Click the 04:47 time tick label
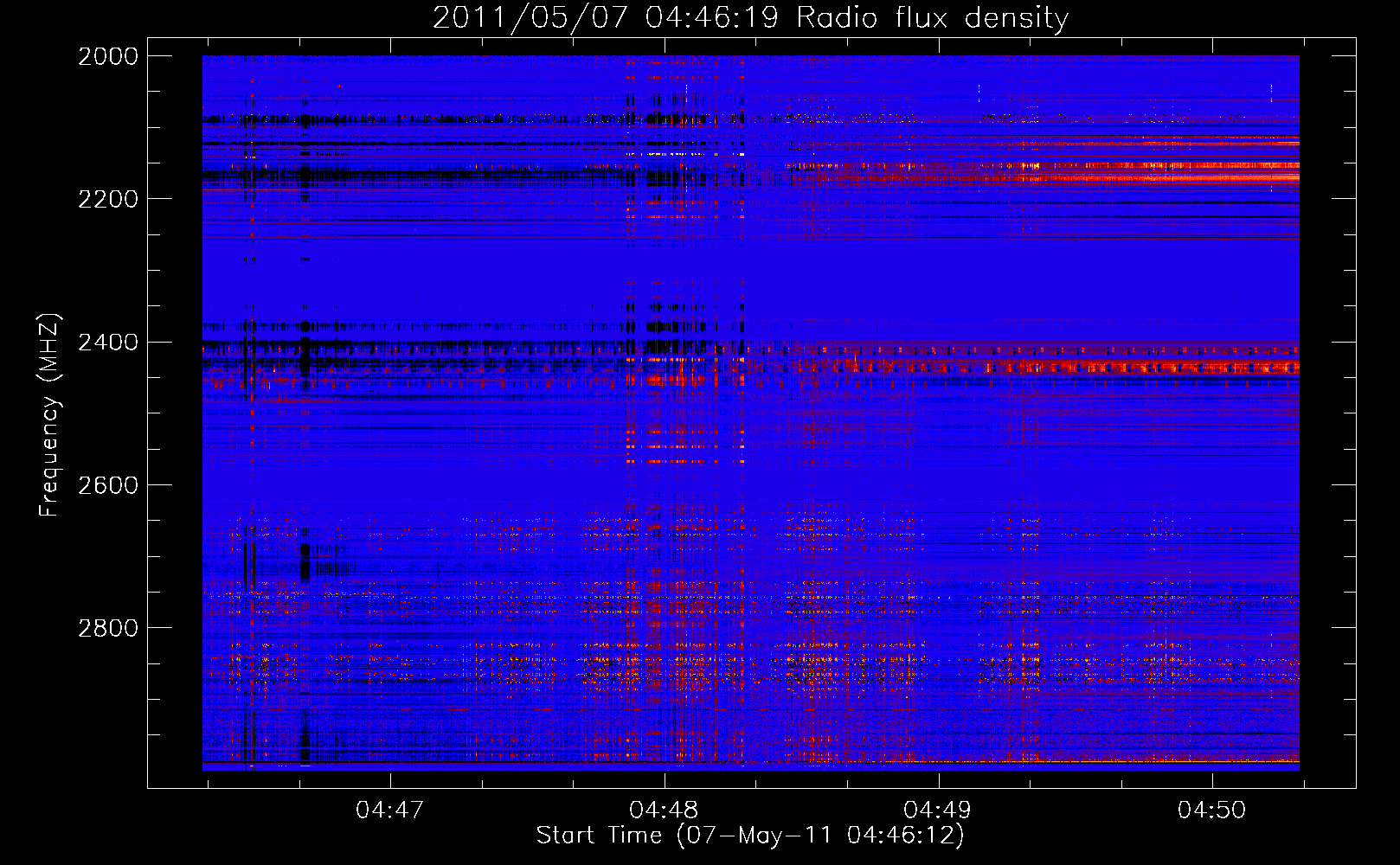Screen dimensions: 1400x865 pyautogui.click(x=389, y=811)
